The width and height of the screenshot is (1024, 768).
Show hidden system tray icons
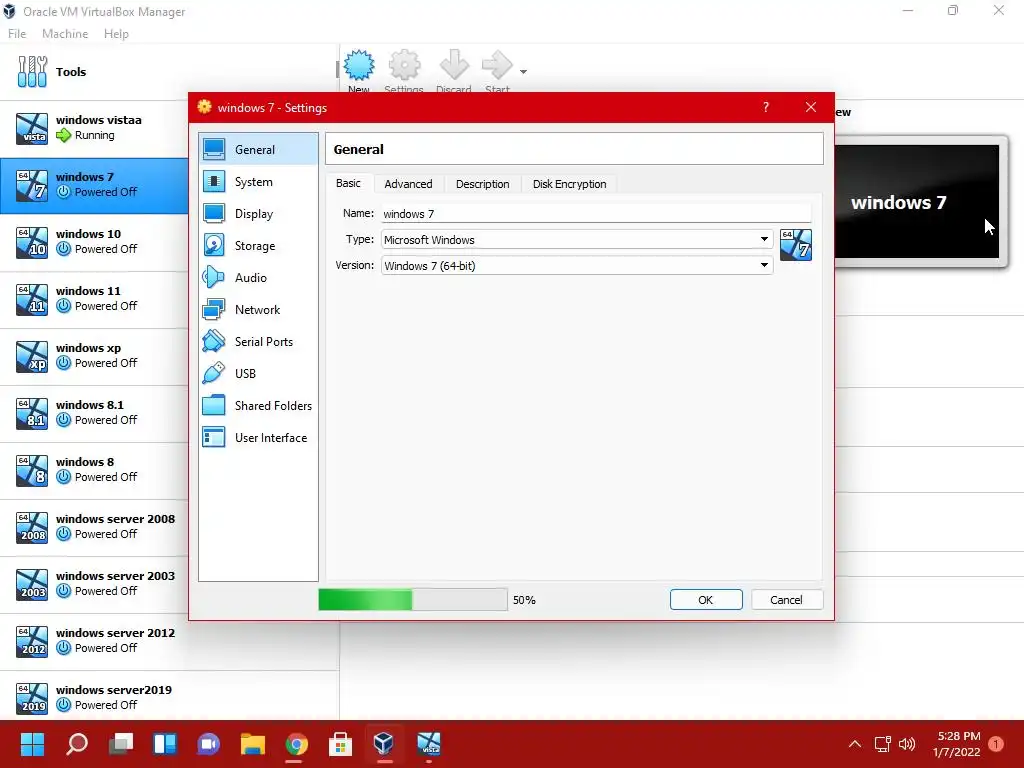pos(854,743)
